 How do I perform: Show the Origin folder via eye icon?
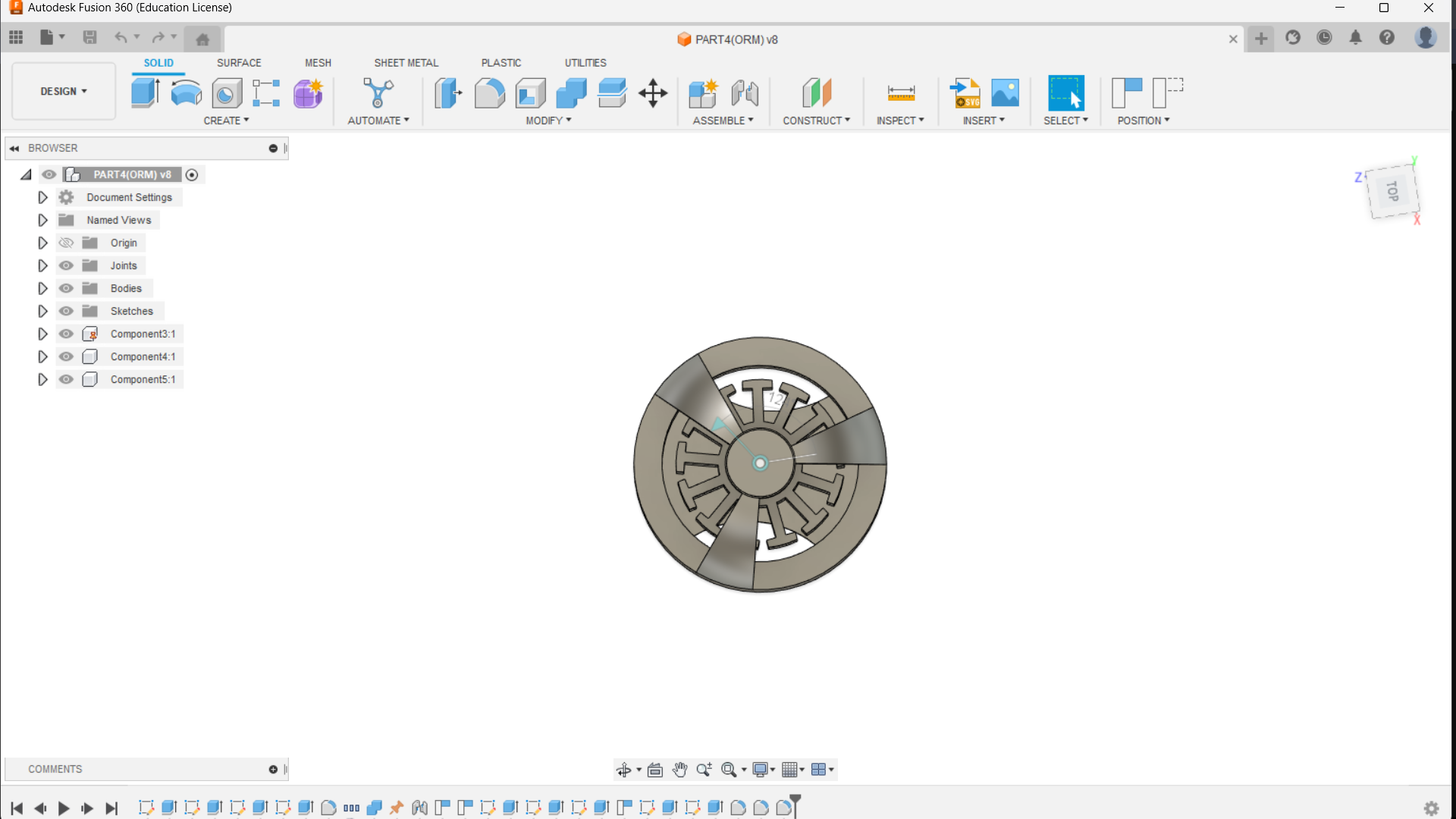[67, 243]
